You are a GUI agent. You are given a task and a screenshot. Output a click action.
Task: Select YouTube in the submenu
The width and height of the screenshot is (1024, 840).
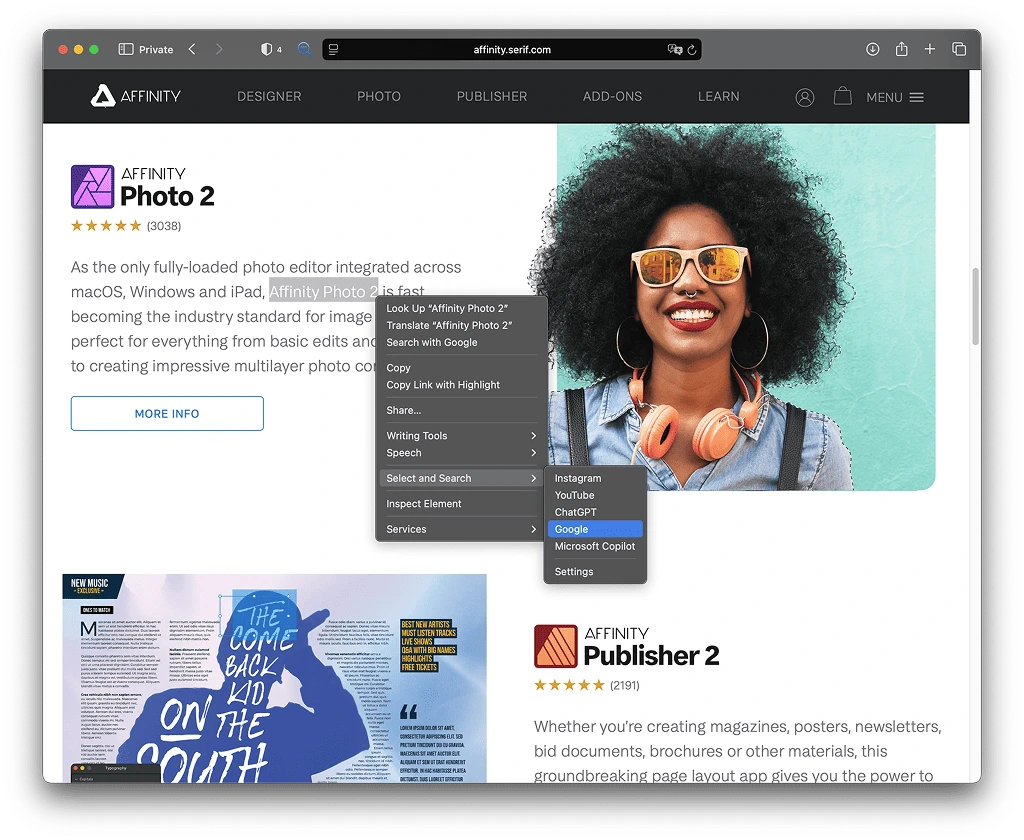pyautogui.click(x=595, y=495)
